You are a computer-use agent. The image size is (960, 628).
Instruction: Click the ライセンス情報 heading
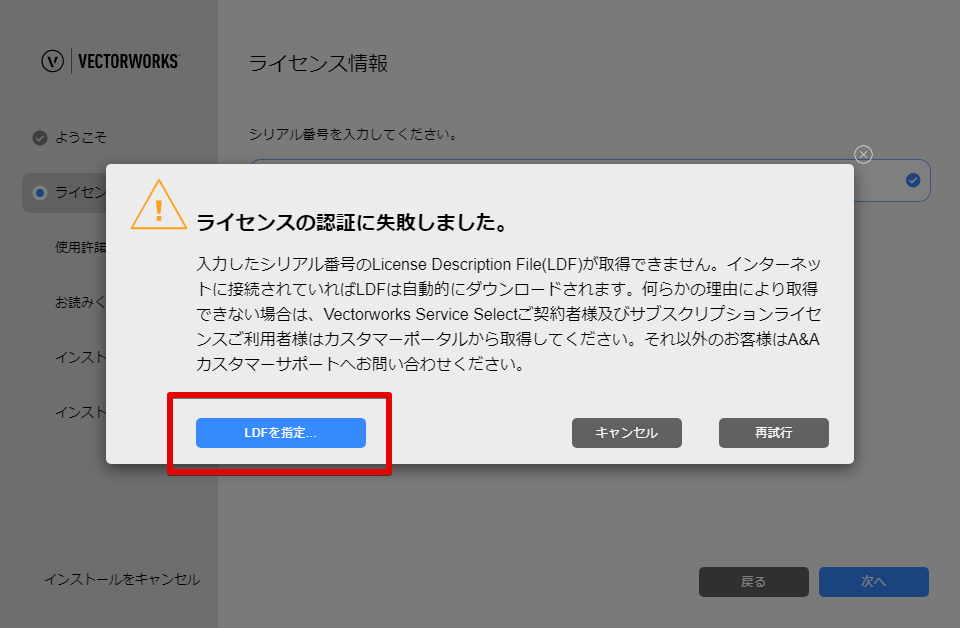coord(318,63)
